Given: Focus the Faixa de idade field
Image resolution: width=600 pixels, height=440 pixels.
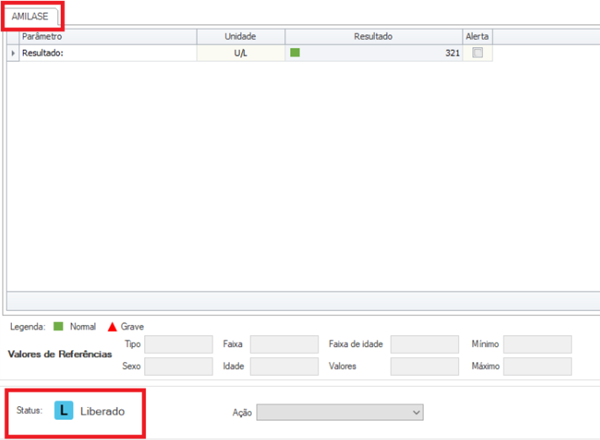Looking at the screenshot, I should click(x=425, y=344).
